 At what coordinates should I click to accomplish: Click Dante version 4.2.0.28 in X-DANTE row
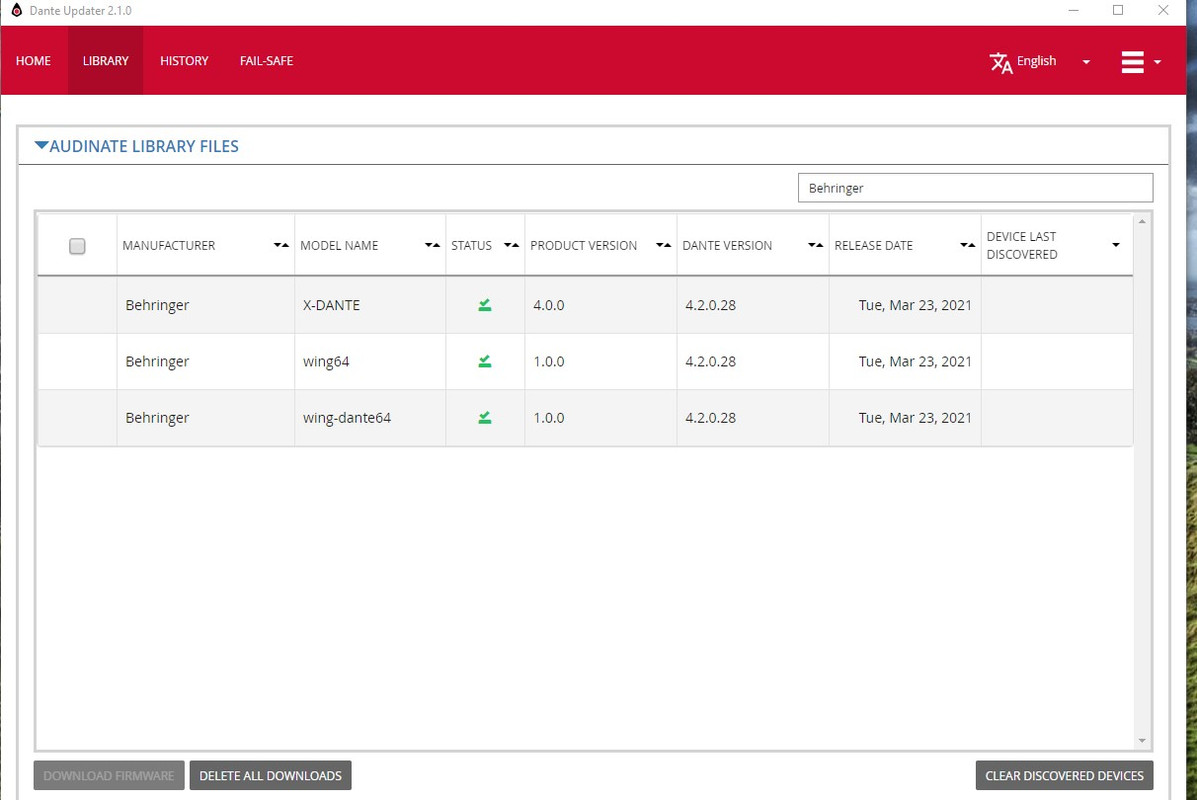[x=711, y=305]
